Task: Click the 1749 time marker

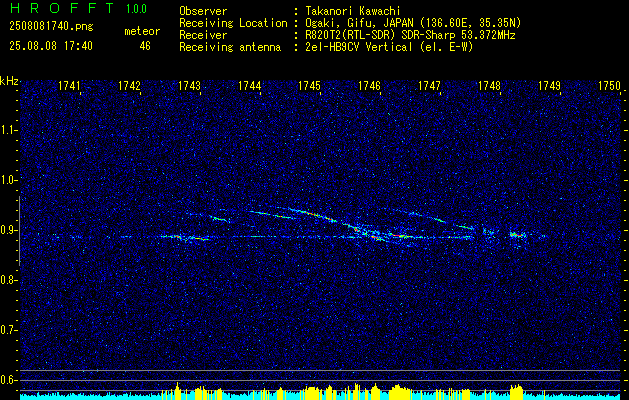Action: coord(549,86)
